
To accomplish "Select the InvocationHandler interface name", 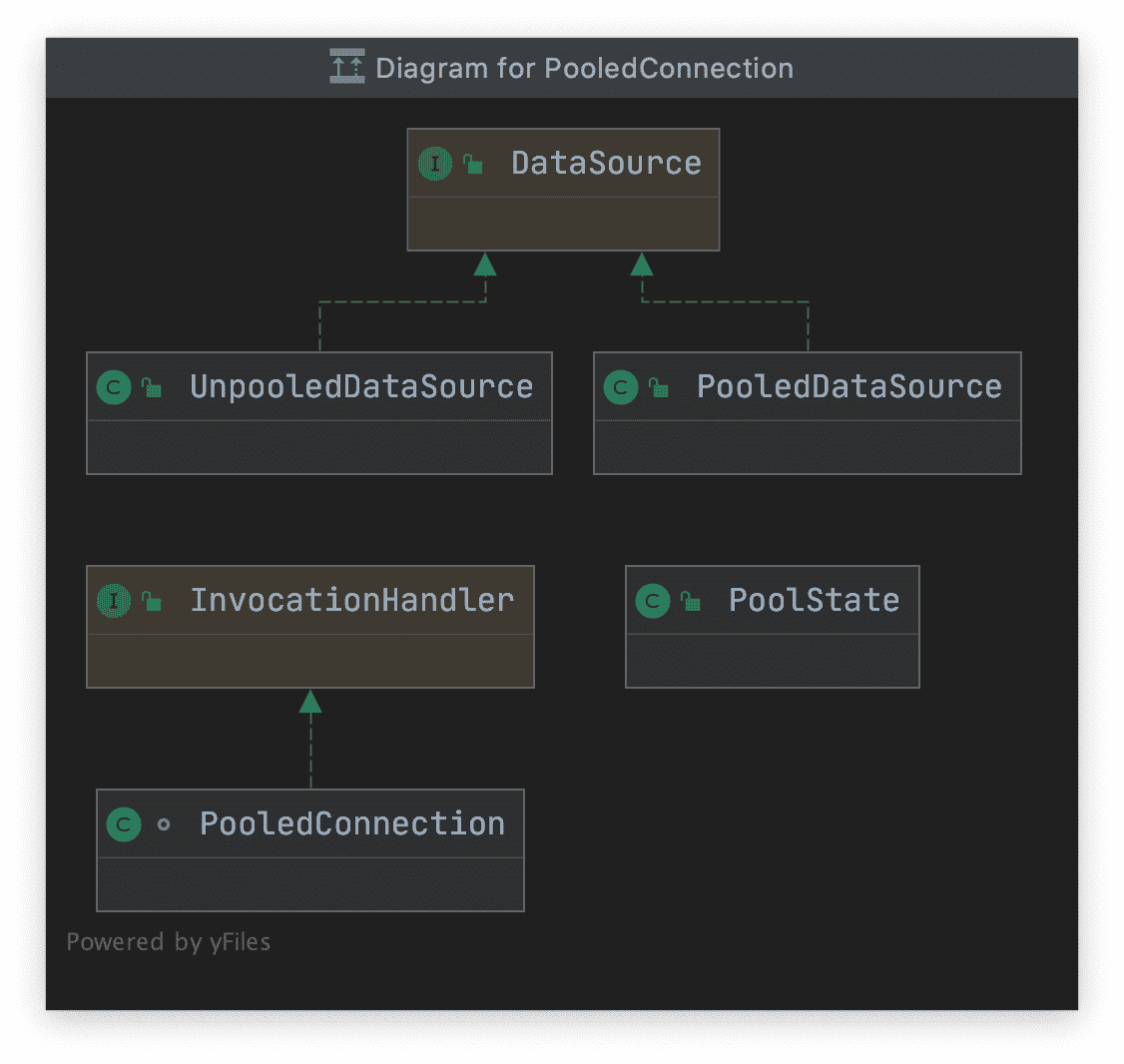I will [352, 600].
